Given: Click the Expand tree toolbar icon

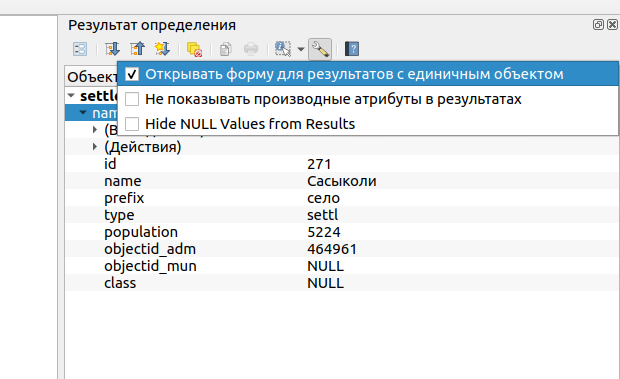Looking at the screenshot, I should pos(113,49).
